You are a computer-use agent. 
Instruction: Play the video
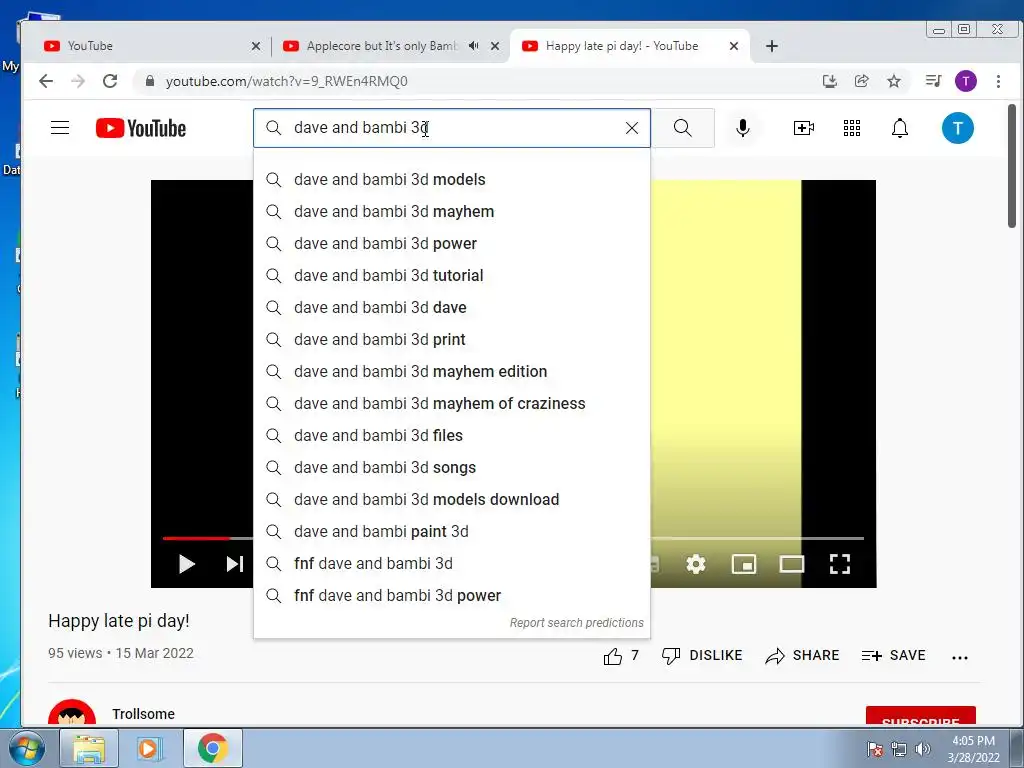pyautogui.click(x=187, y=564)
